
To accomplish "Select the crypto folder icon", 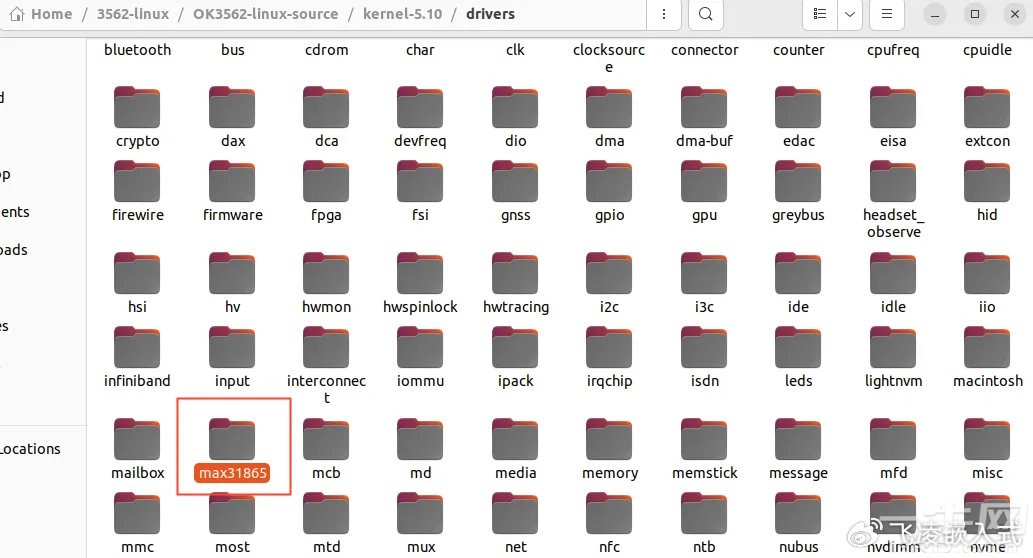I will [137, 107].
